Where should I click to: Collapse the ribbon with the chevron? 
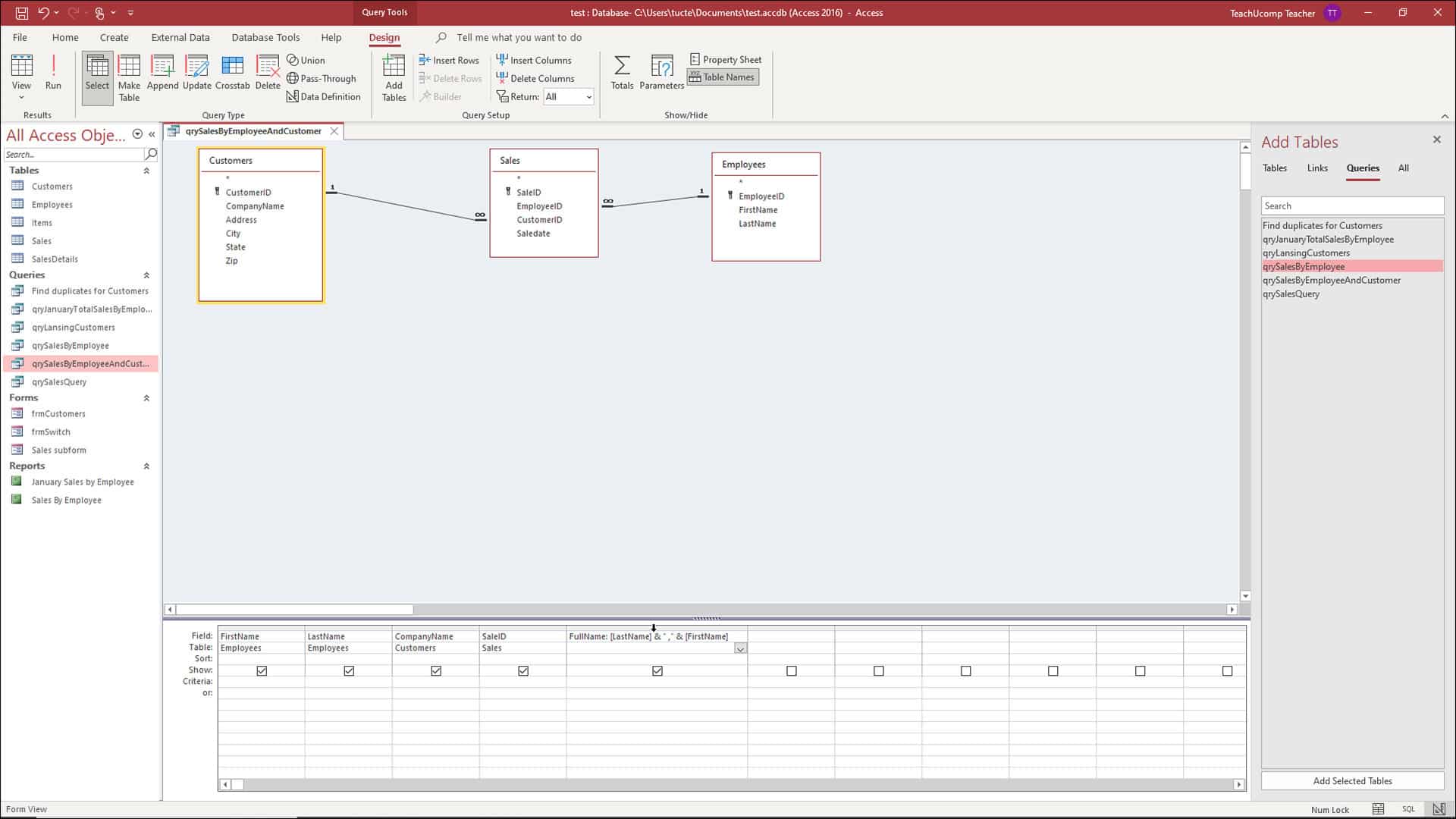coord(1445,116)
